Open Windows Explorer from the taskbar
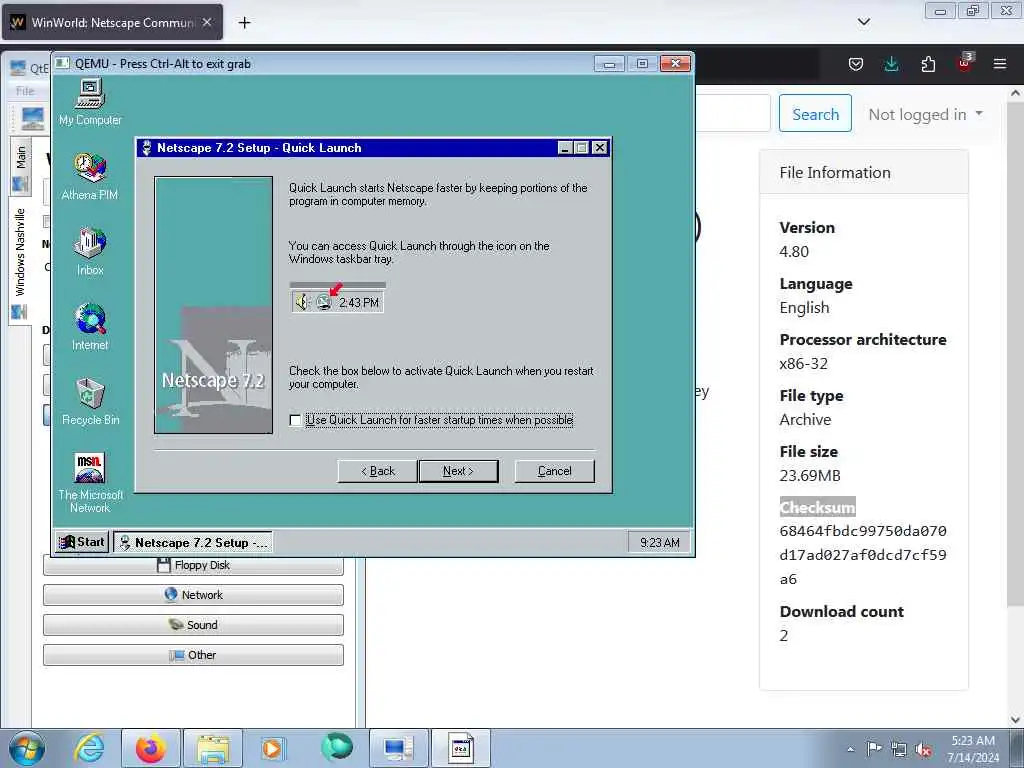The width and height of the screenshot is (1024, 768). [x=213, y=748]
